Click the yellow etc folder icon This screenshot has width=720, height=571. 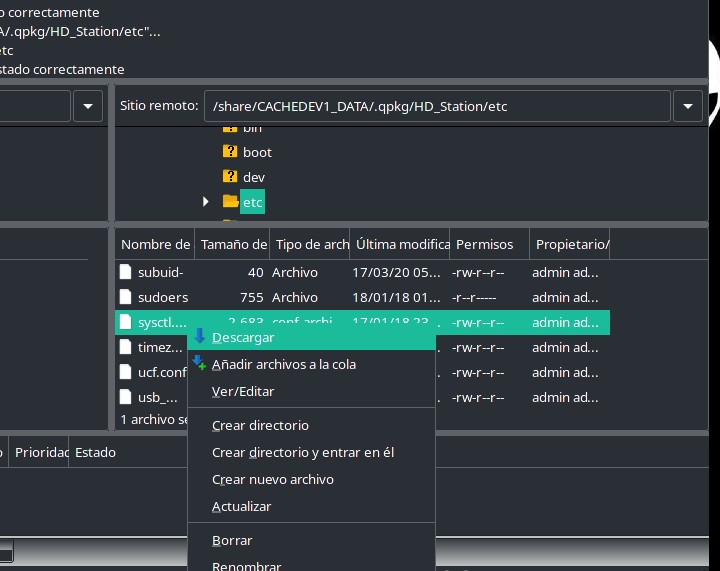[230, 202]
